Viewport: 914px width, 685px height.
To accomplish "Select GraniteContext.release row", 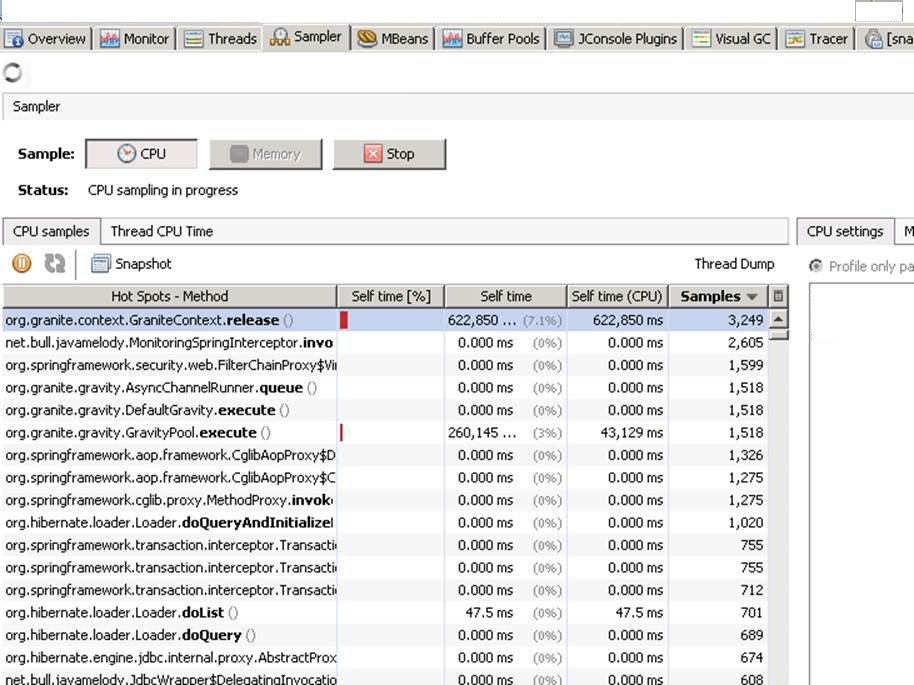I will [385, 320].
